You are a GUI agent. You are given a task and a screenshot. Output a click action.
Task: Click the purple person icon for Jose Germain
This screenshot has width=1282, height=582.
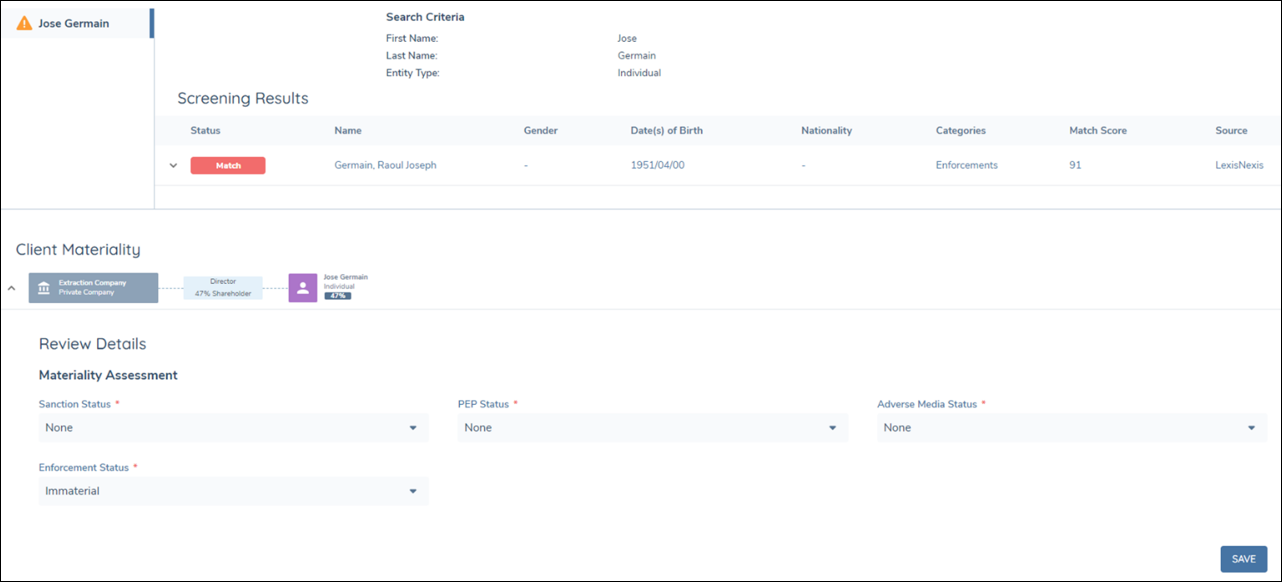pos(302,287)
